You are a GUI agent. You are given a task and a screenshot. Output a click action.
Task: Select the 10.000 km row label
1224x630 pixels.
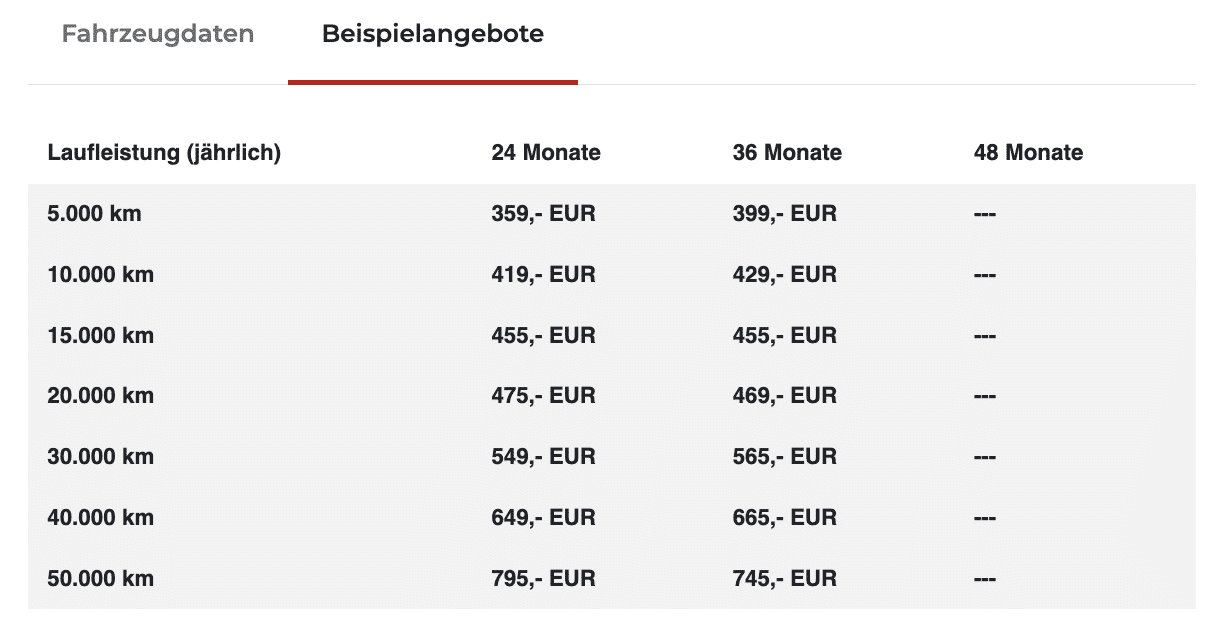point(100,275)
